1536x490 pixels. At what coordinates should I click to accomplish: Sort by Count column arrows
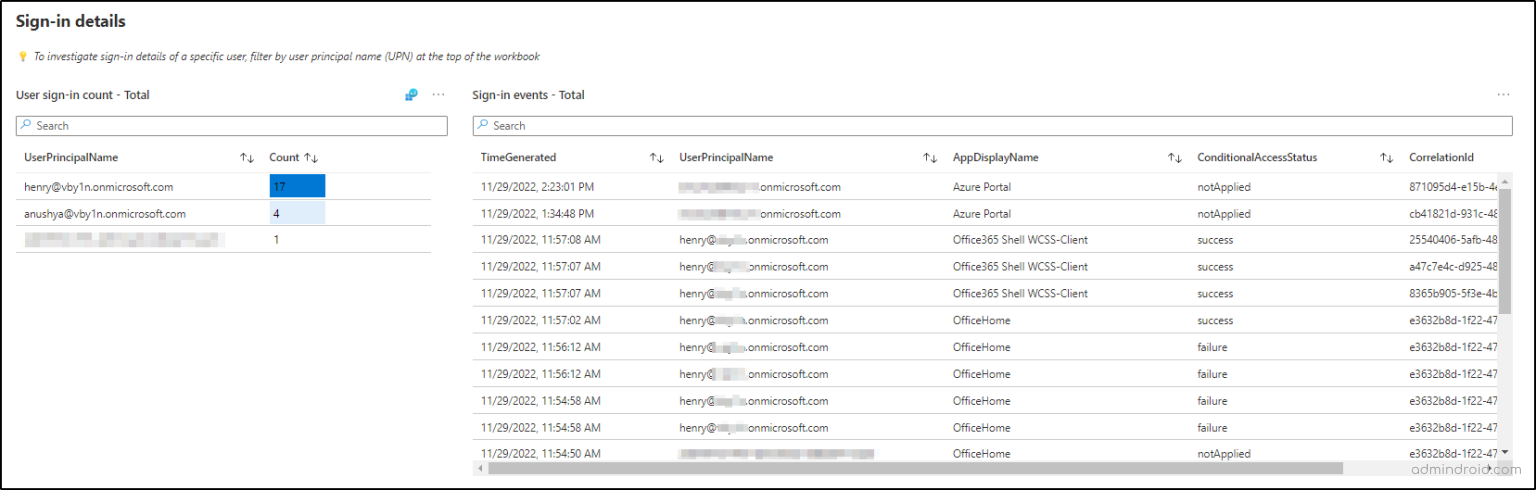pyautogui.click(x=311, y=158)
